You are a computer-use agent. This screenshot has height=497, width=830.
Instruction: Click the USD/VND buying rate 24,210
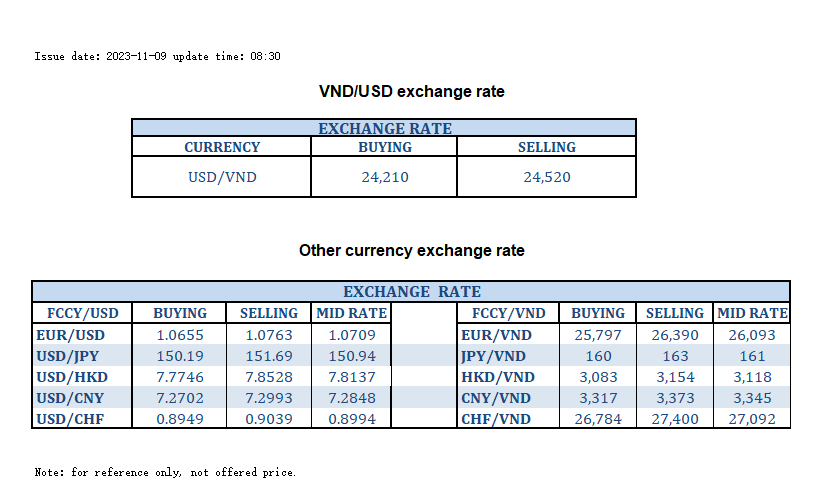pyautogui.click(x=385, y=177)
